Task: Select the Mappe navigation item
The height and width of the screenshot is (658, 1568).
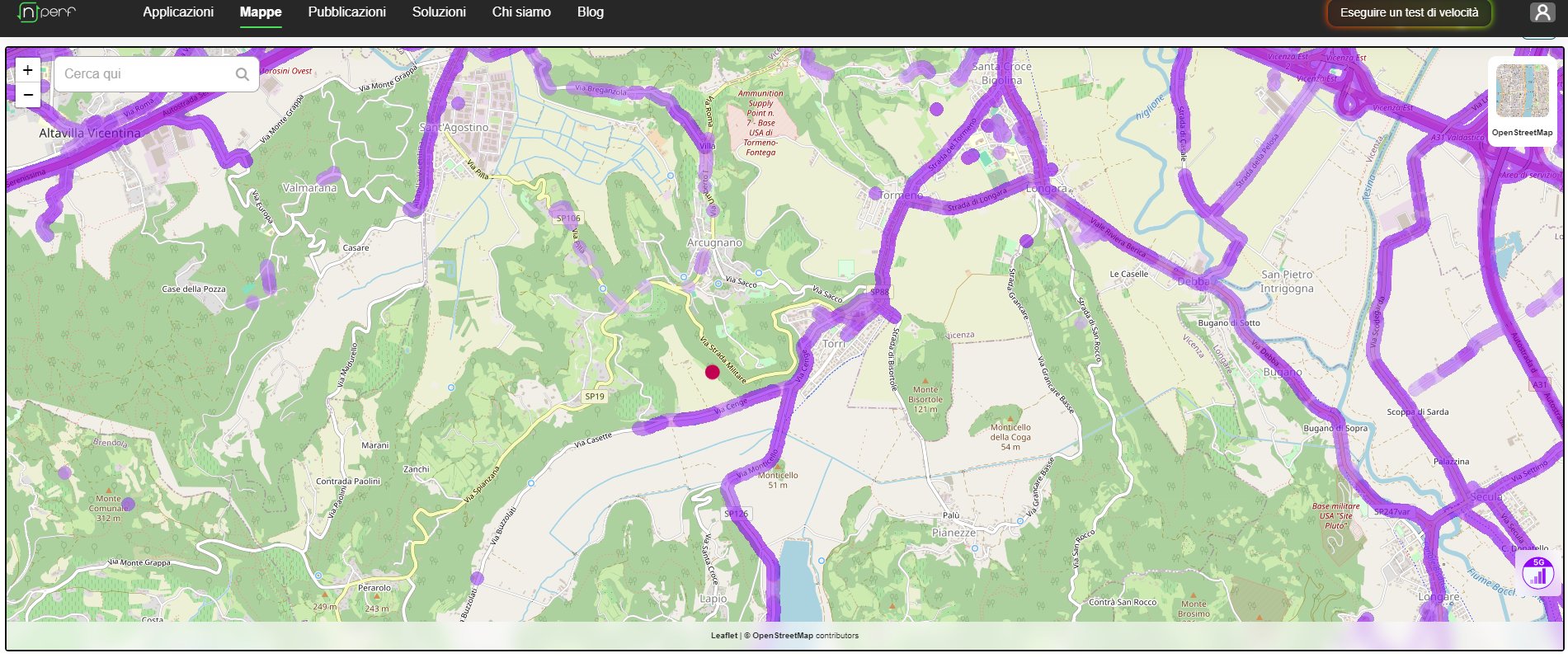Action: point(261,12)
